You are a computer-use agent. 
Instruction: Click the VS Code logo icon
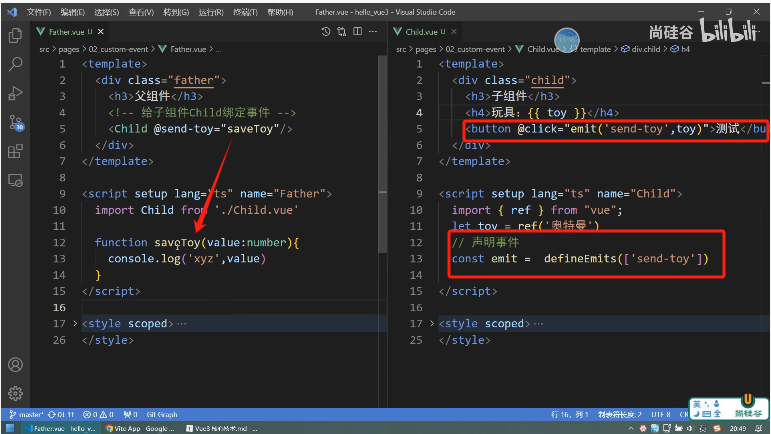point(12,12)
